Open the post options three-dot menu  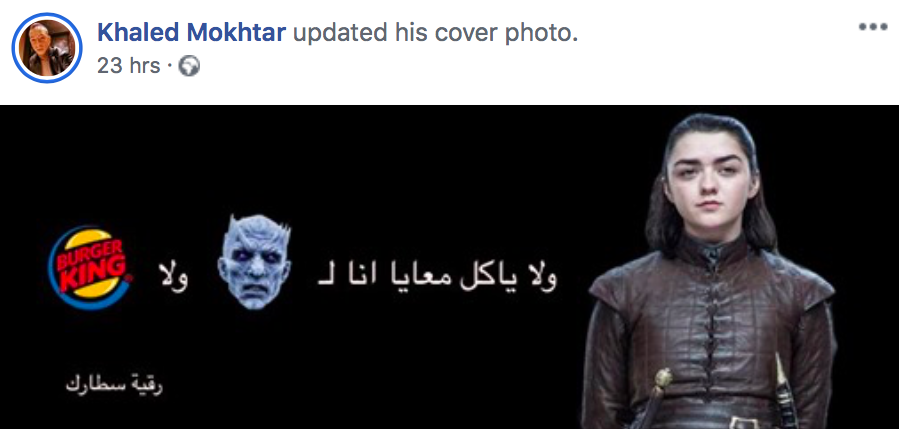pyautogui.click(x=873, y=27)
